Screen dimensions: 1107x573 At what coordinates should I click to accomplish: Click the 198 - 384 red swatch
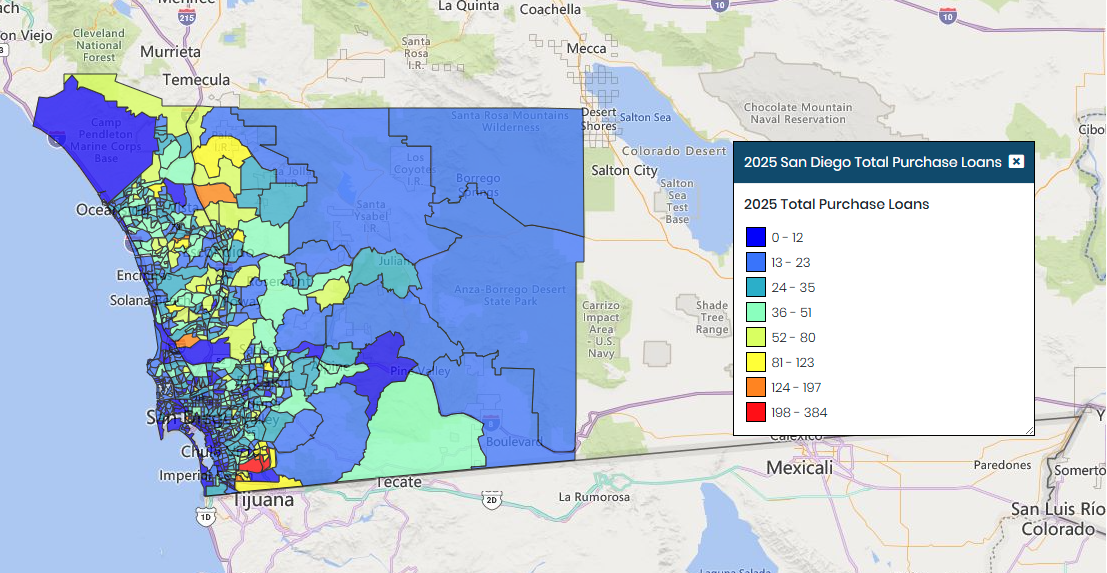pyautogui.click(x=756, y=412)
